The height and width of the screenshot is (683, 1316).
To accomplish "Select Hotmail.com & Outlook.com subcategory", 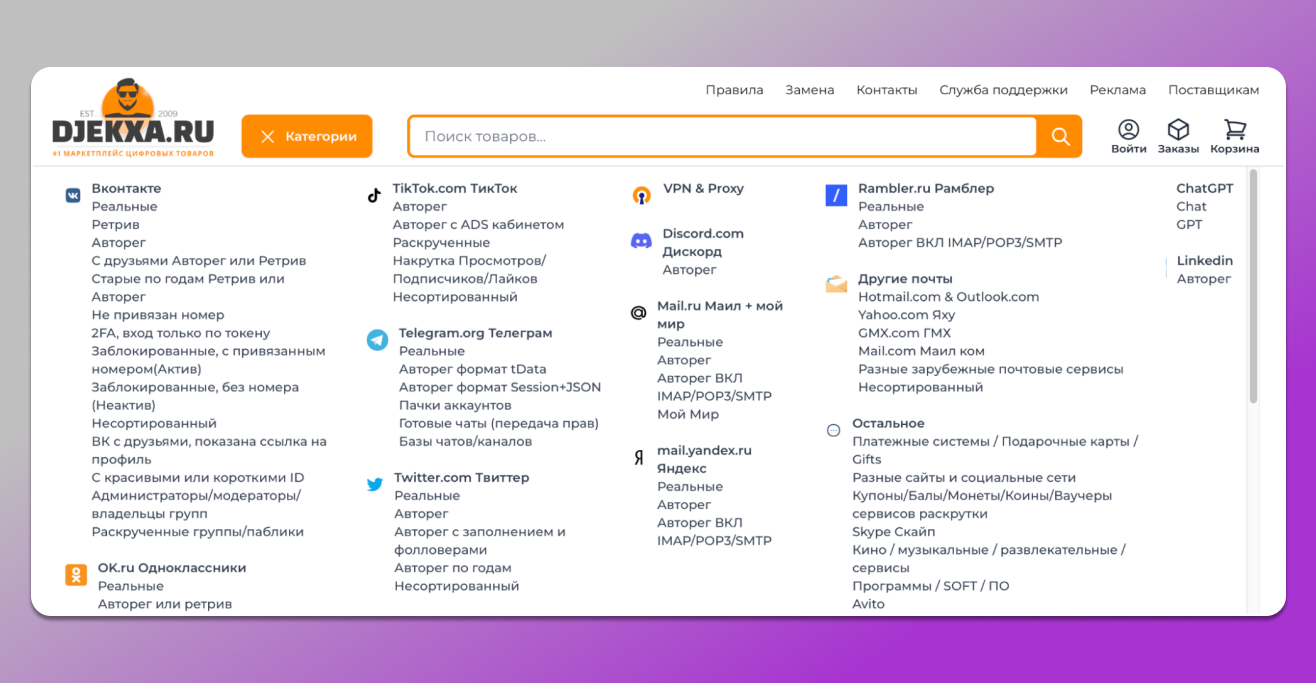I will 948,297.
